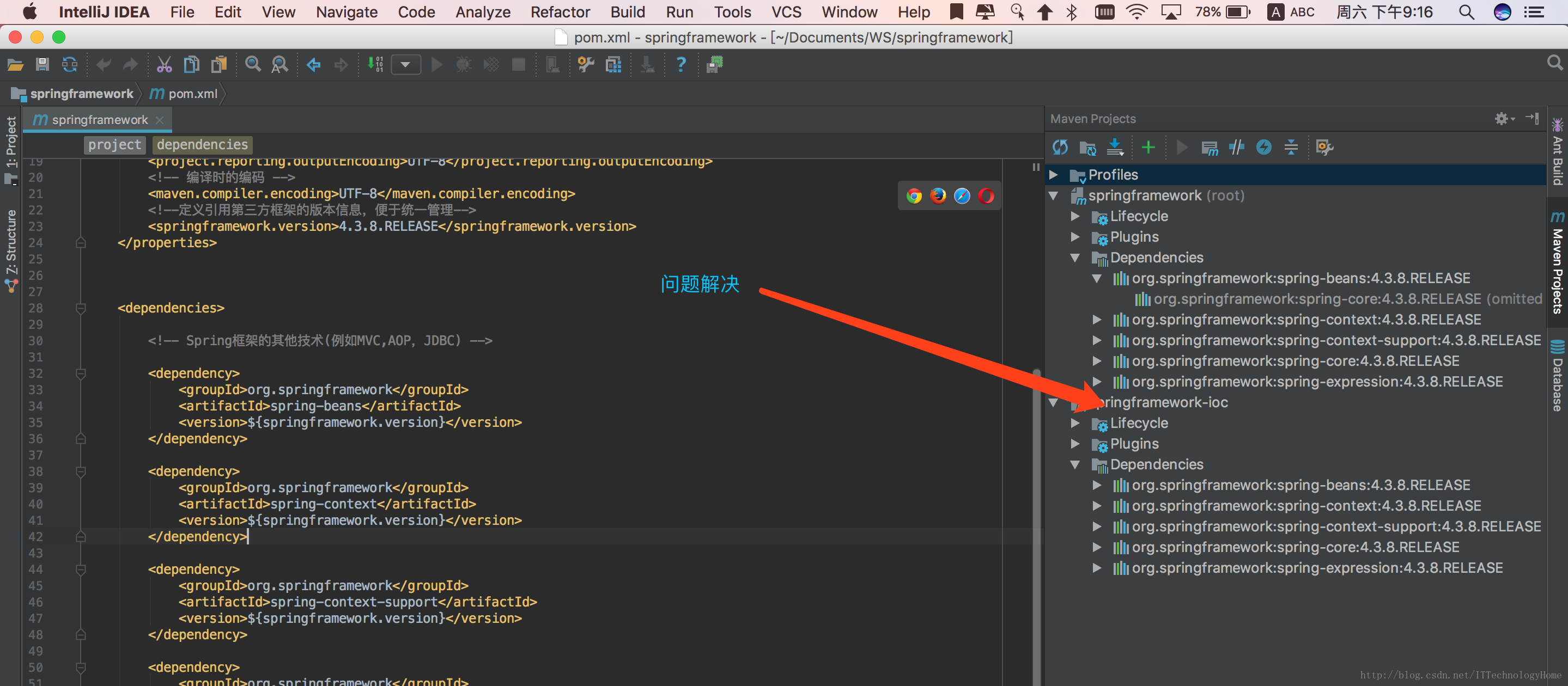
Task: Open the run configuration dropdown
Action: (x=406, y=64)
